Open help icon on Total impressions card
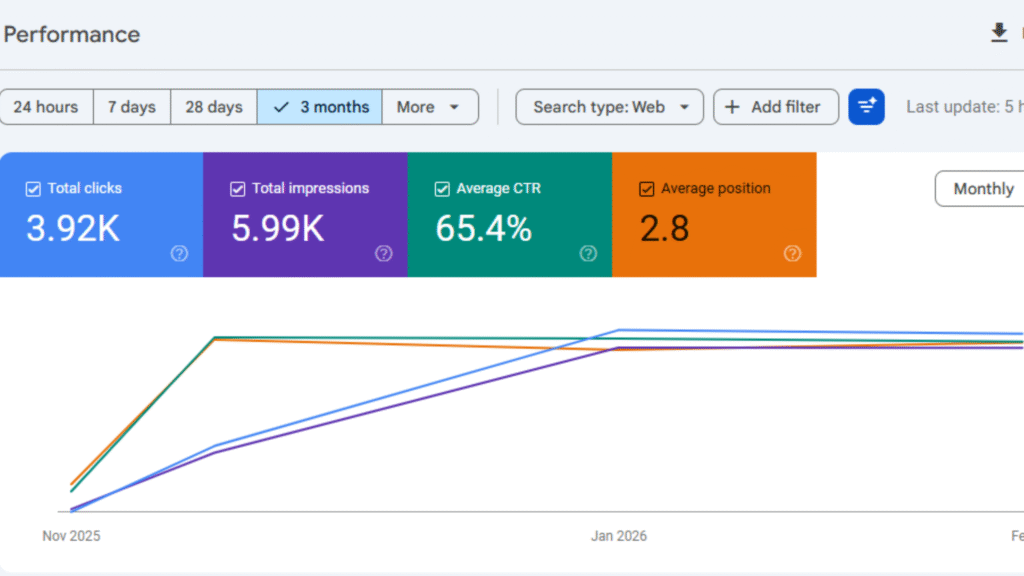Viewport: 1024px width, 576px height. (383, 254)
